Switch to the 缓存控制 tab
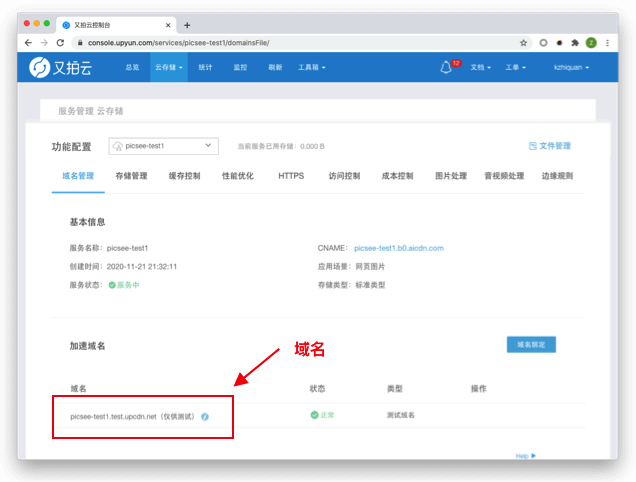 coord(185,176)
